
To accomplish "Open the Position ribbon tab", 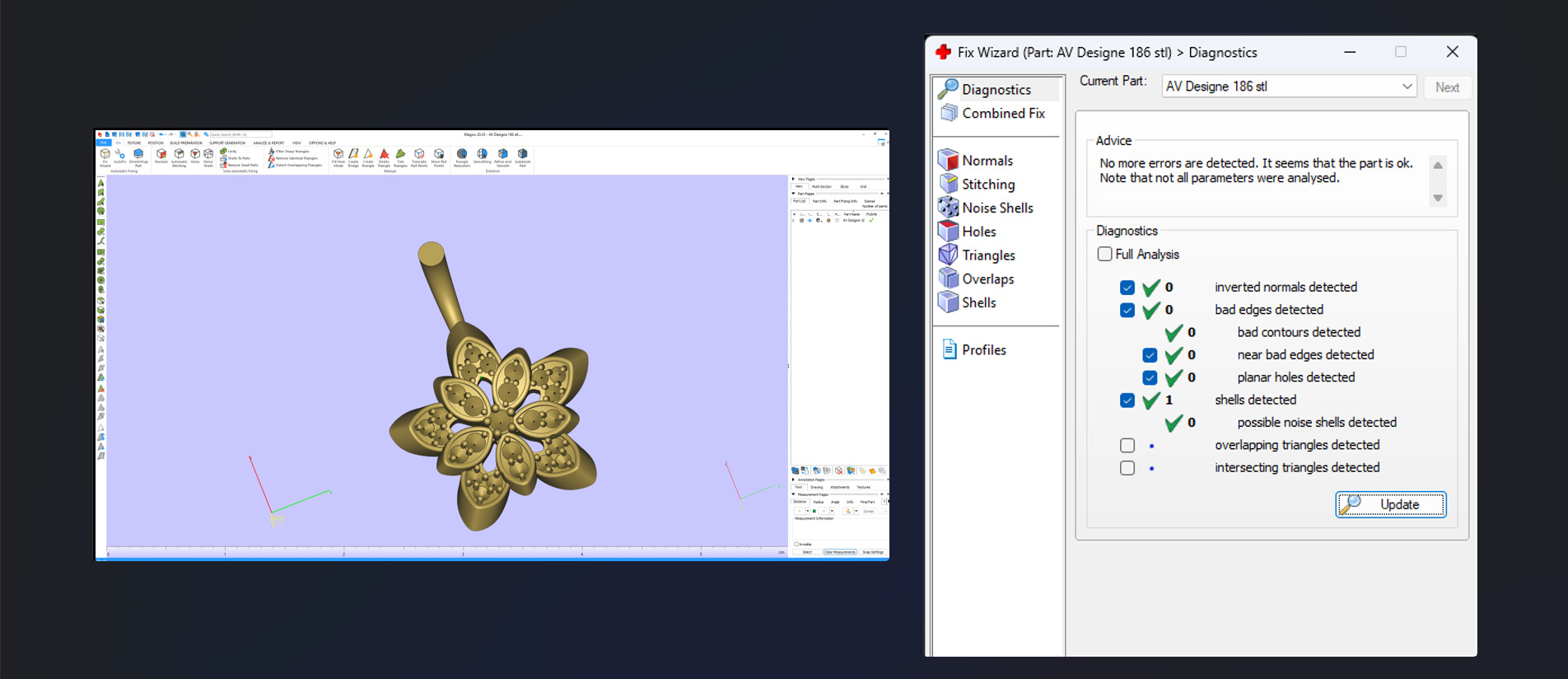I will pyautogui.click(x=156, y=143).
